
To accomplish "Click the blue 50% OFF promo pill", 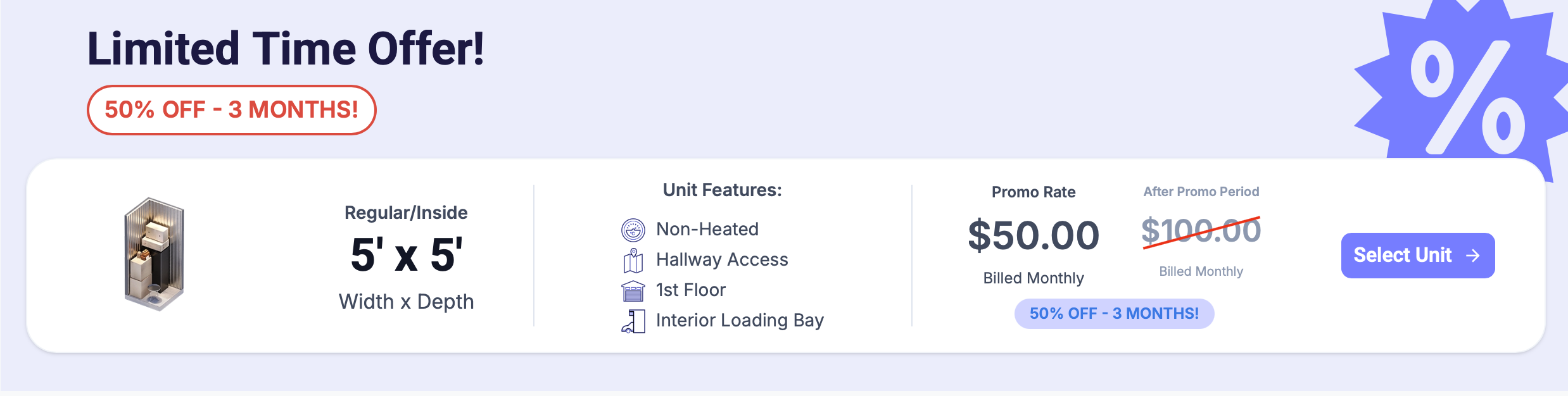I will [1114, 314].
